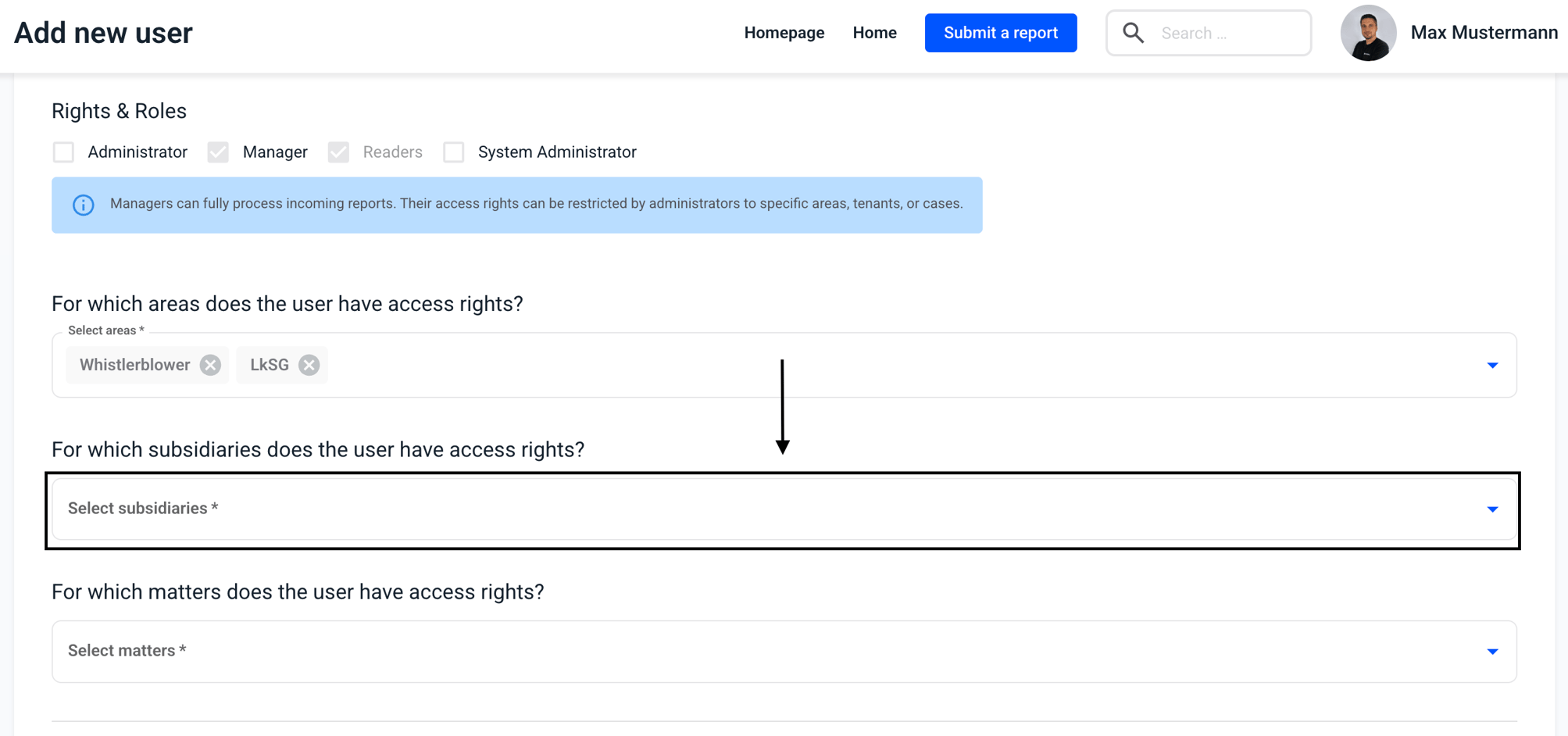The image size is (1568, 736).
Task: Go to Homepage in navigation
Action: (784, 33)
